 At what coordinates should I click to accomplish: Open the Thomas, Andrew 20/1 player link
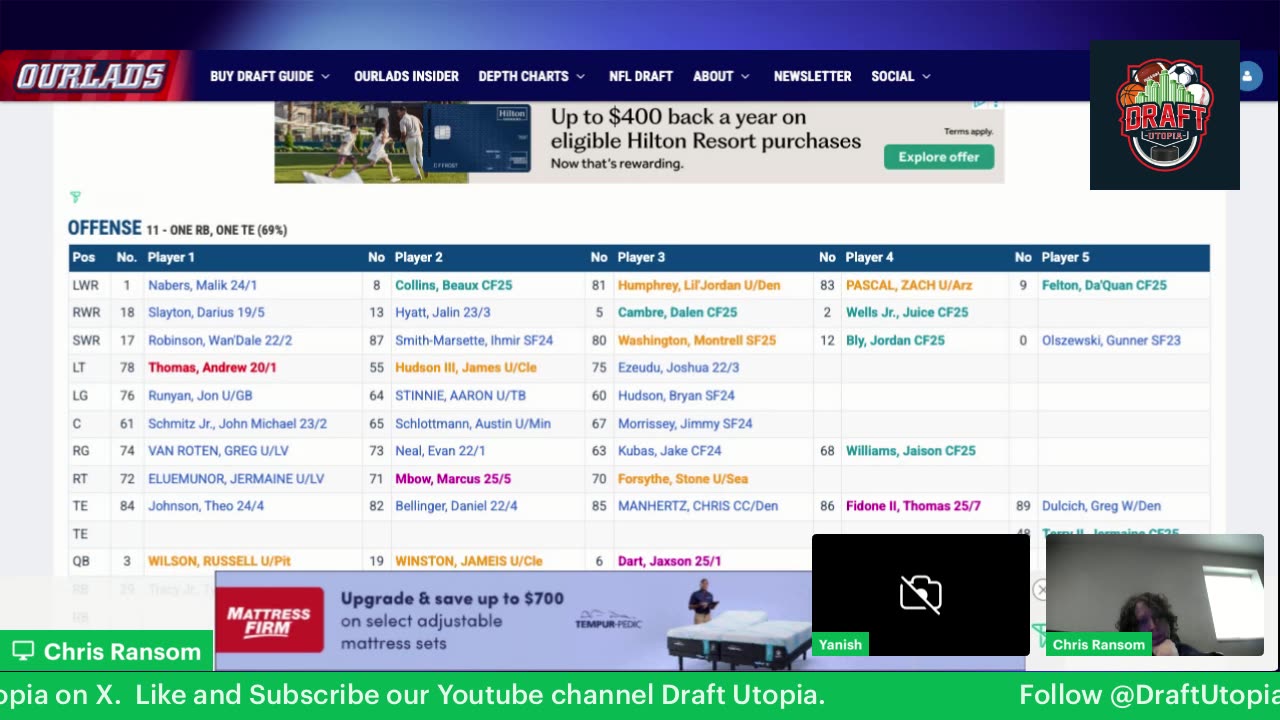[x=212, y=367]
